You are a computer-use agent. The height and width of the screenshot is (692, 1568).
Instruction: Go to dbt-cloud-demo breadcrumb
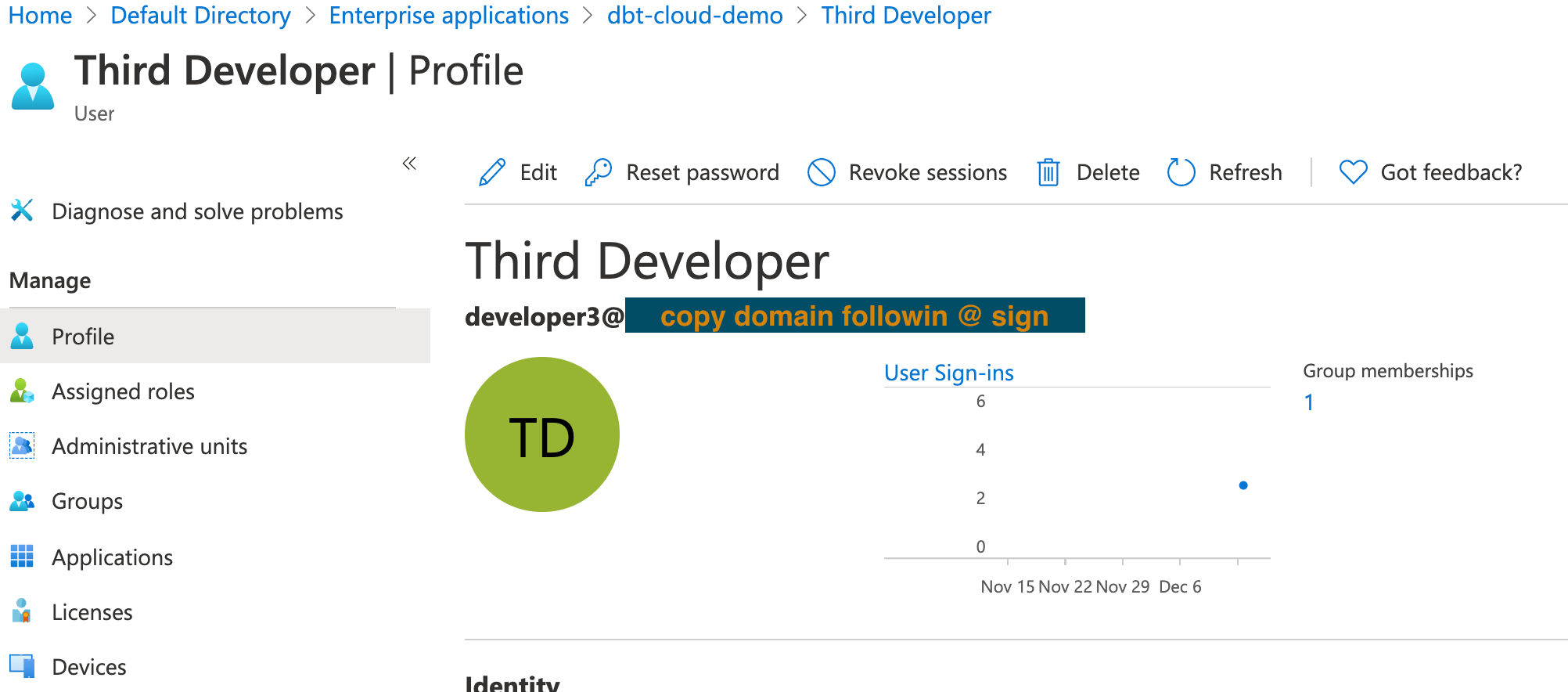[x=694, y=16]
